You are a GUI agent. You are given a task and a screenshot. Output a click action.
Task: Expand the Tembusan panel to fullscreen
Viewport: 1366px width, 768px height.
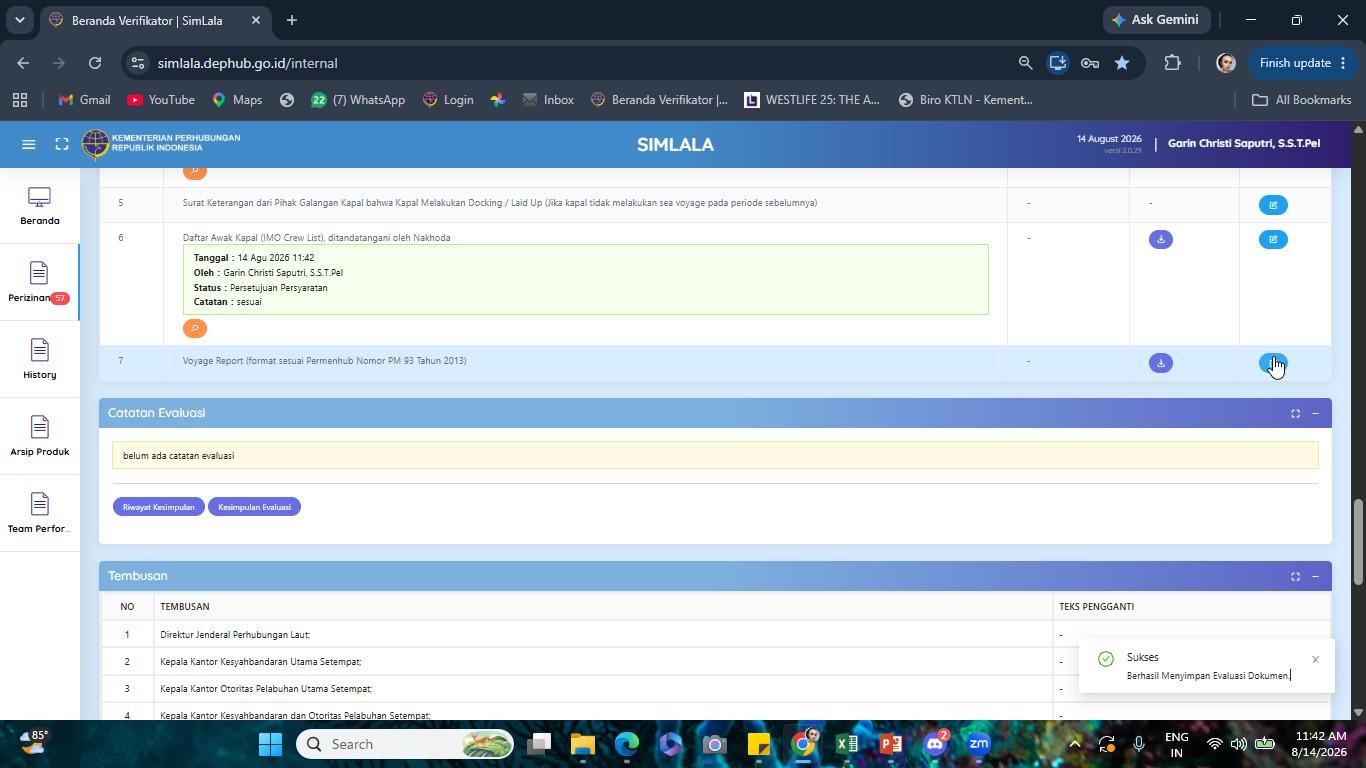pyautogui.click(x=1295, y=576)
